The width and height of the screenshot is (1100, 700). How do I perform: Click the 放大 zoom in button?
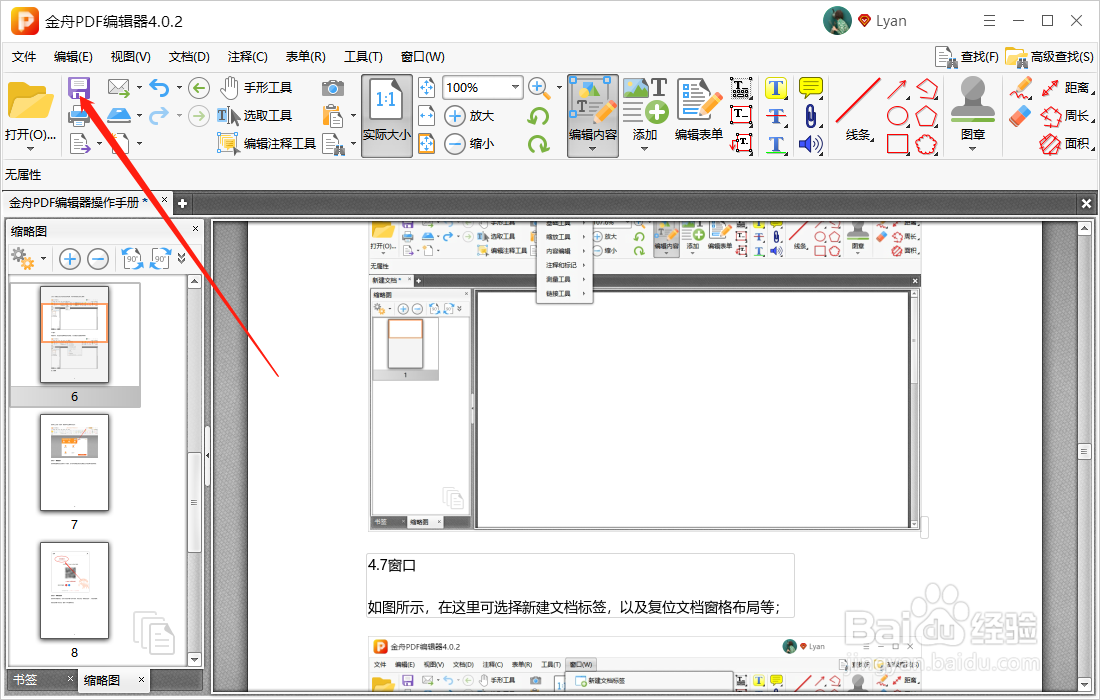point(470,116)
